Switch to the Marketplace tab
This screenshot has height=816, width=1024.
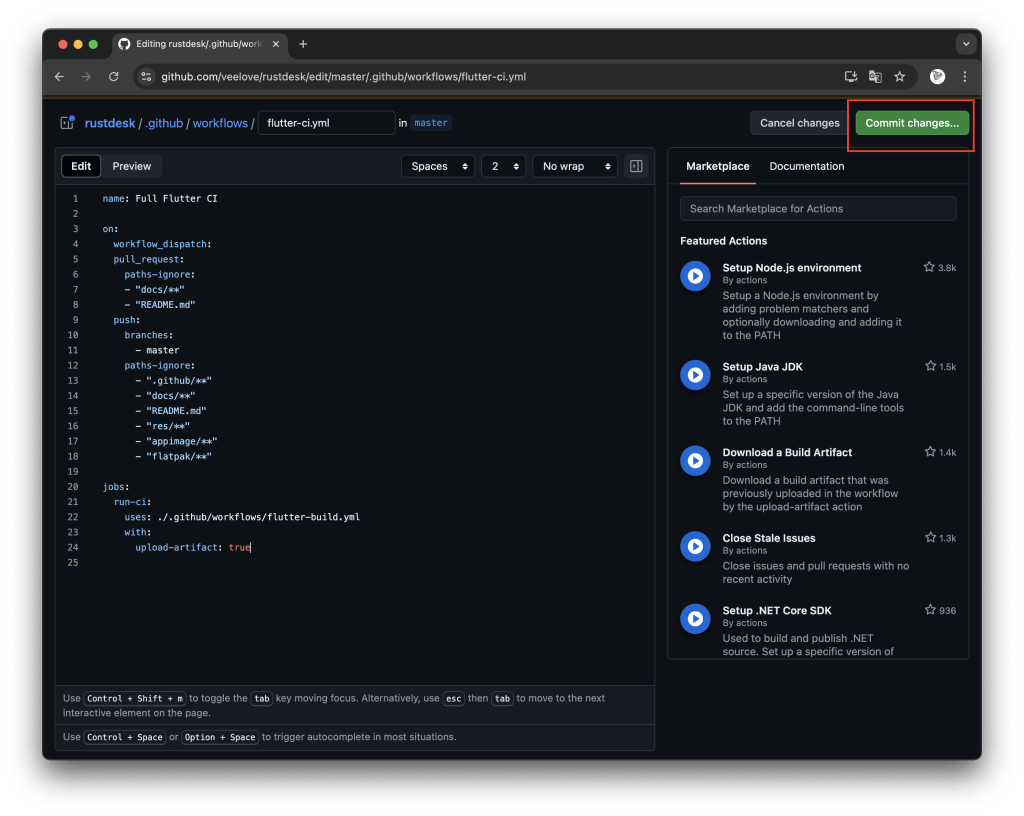[718, 166]
